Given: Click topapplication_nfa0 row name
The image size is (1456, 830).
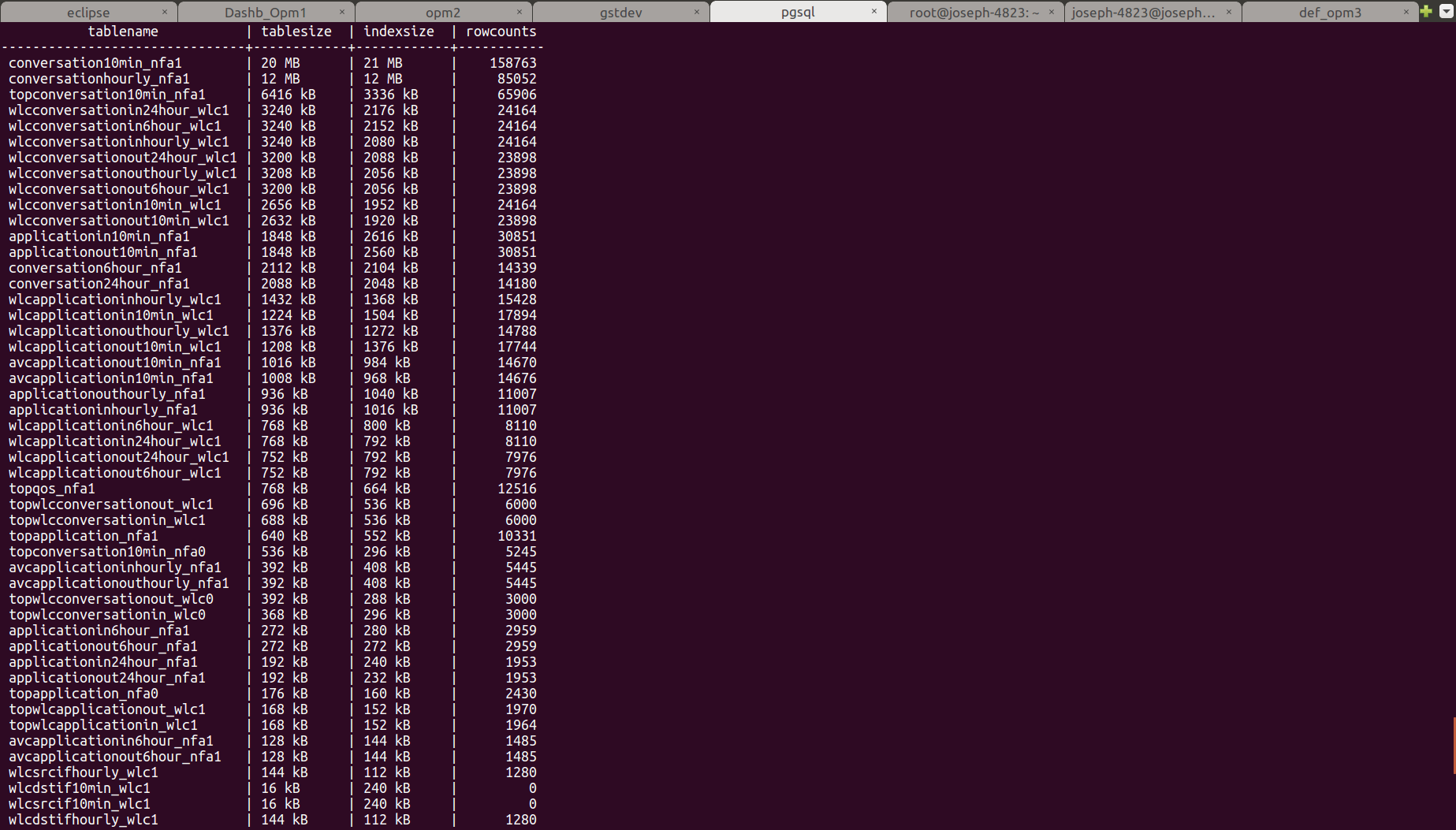Looking at the screenshot, I should 84,694.
